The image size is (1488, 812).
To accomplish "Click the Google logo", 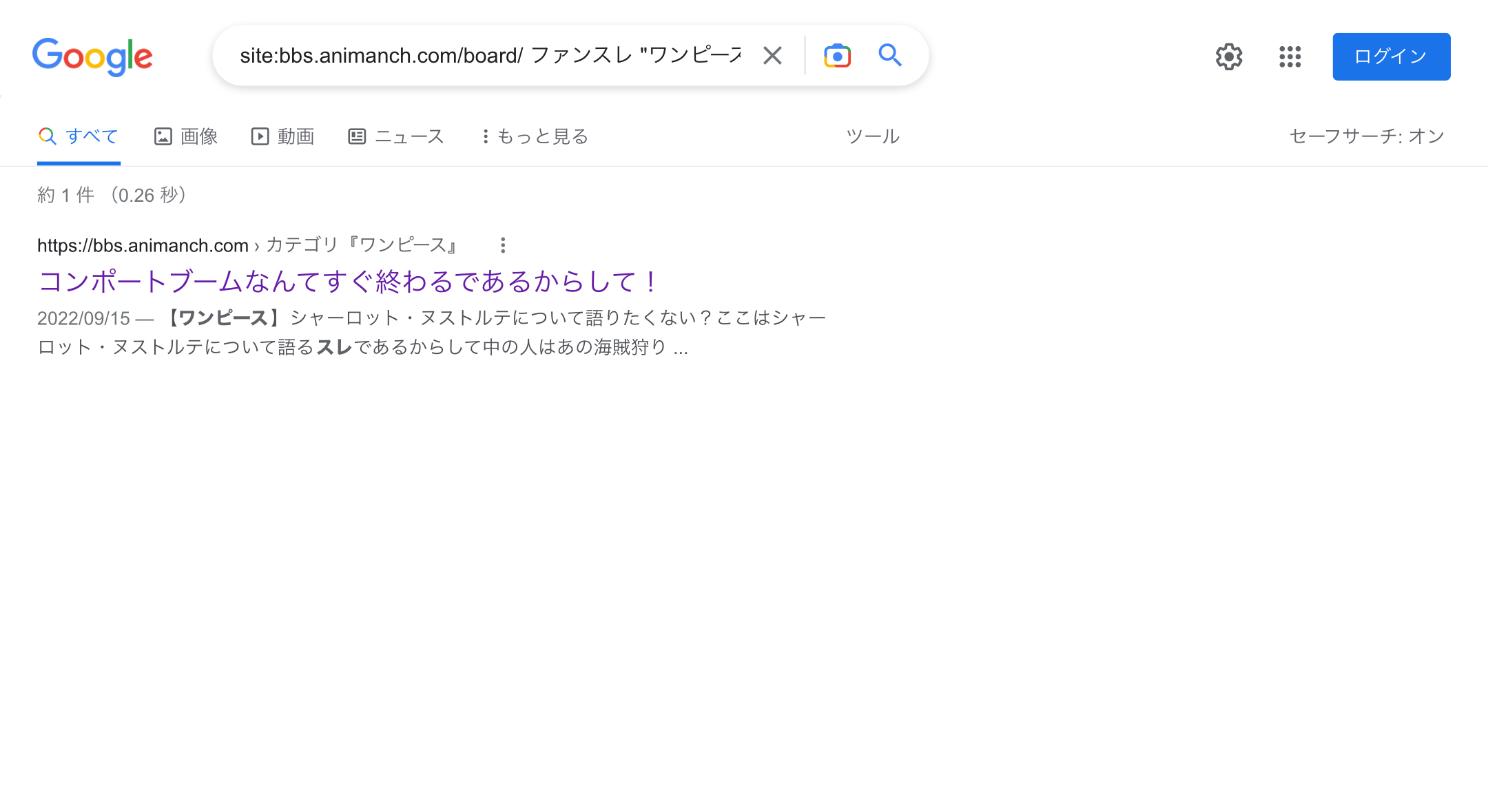I will pyautogui.click(x=92, y=56).
